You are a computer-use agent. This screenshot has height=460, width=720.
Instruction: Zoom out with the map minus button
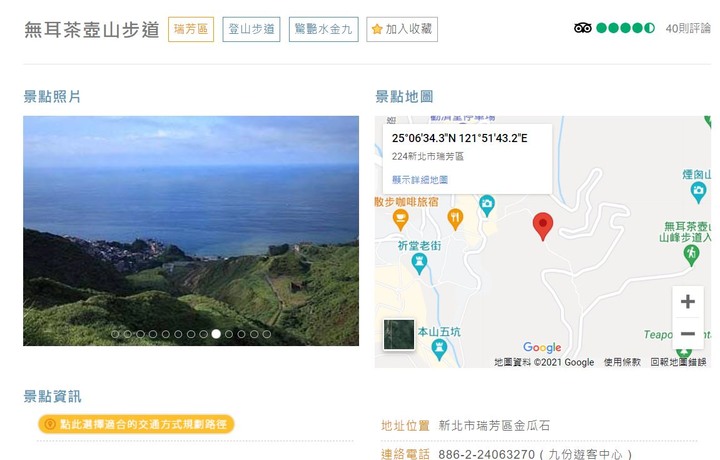coord(687,333)
